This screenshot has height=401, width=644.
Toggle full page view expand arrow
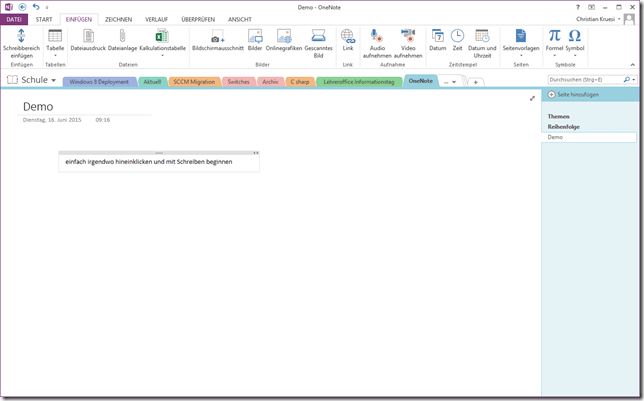tap(532, 98)
